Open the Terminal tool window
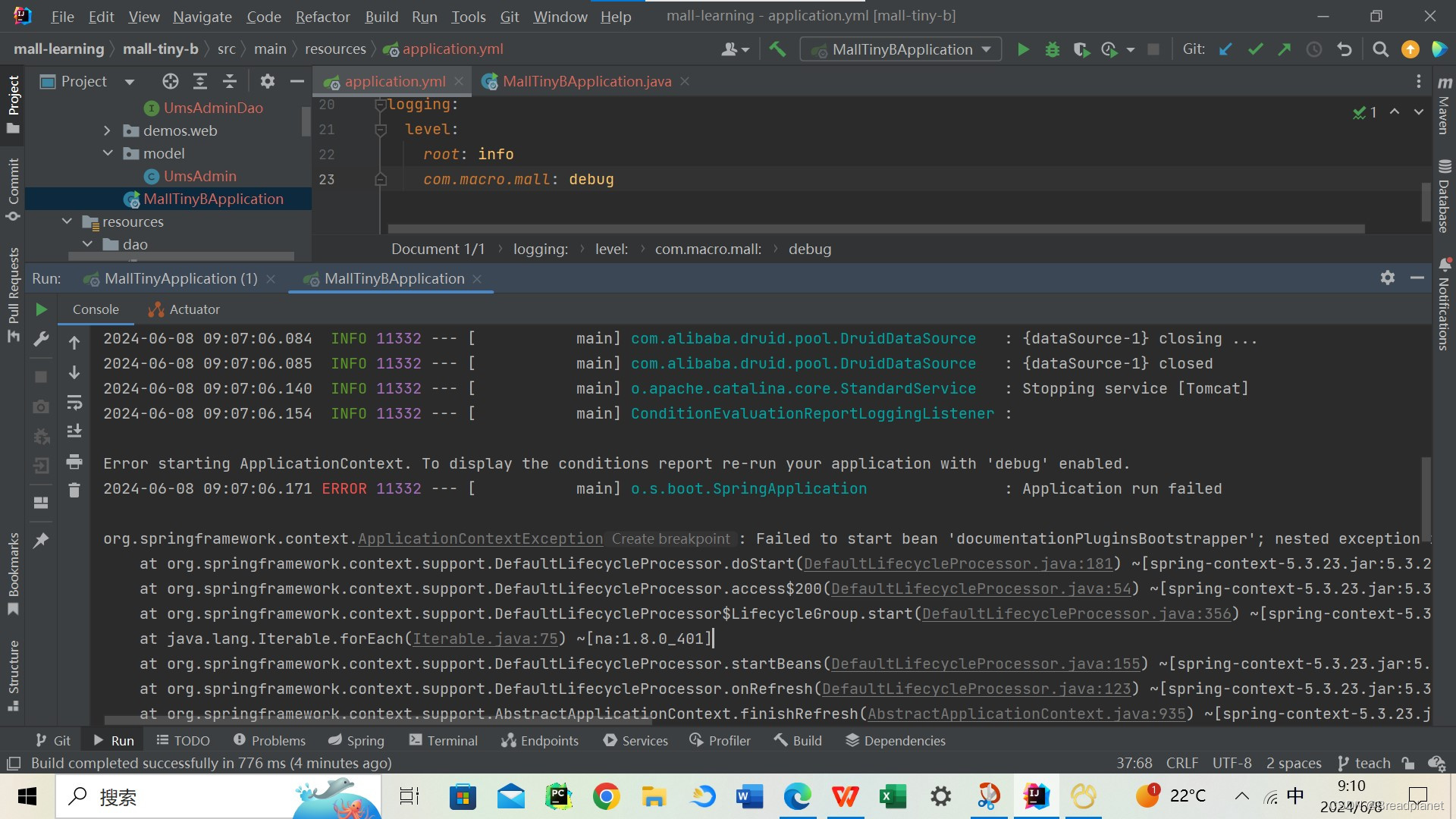The image size is (1456, 819). (x=452, y=740)
